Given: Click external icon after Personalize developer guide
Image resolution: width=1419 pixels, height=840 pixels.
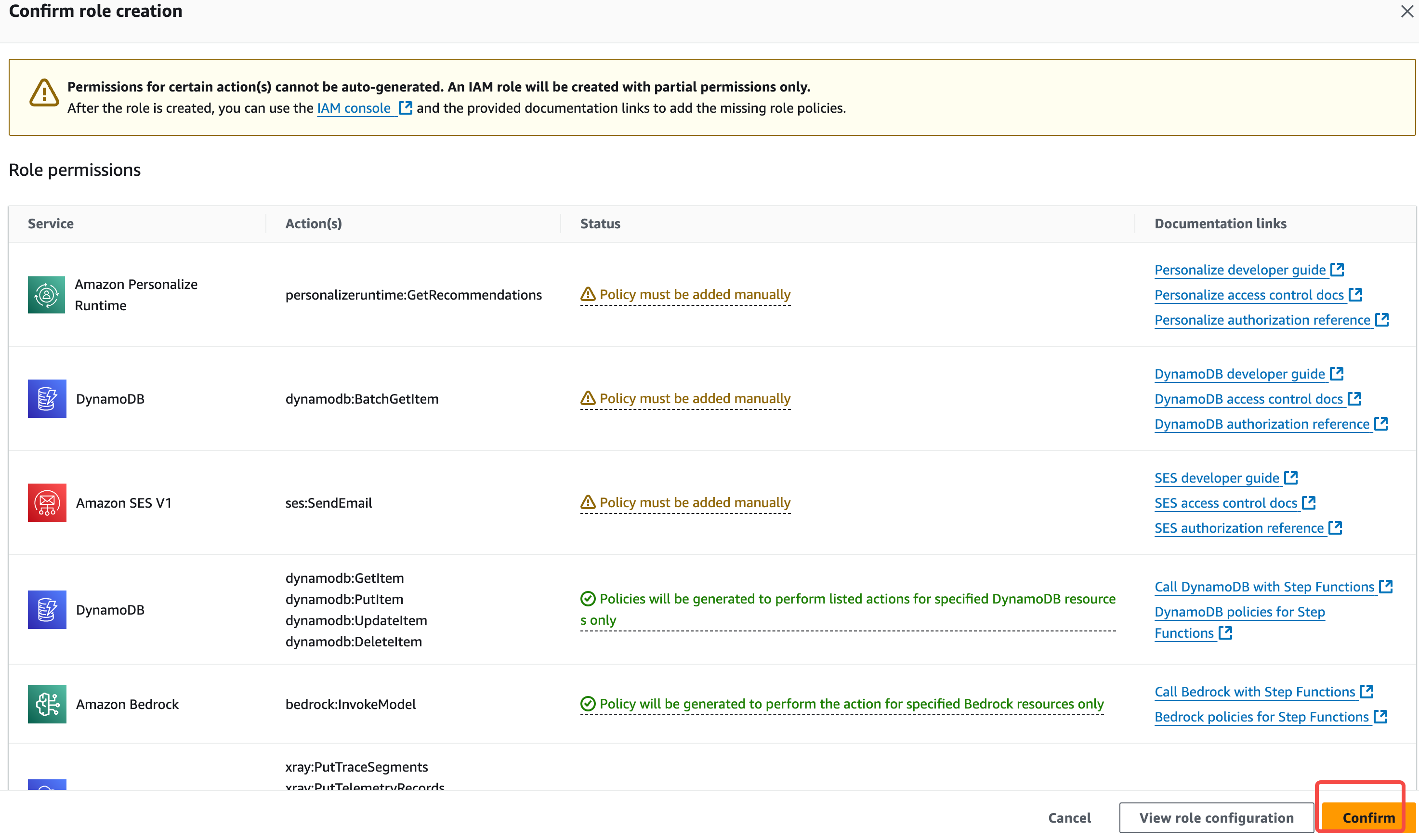Looking at the screenshot, I should click(1338, 269).
